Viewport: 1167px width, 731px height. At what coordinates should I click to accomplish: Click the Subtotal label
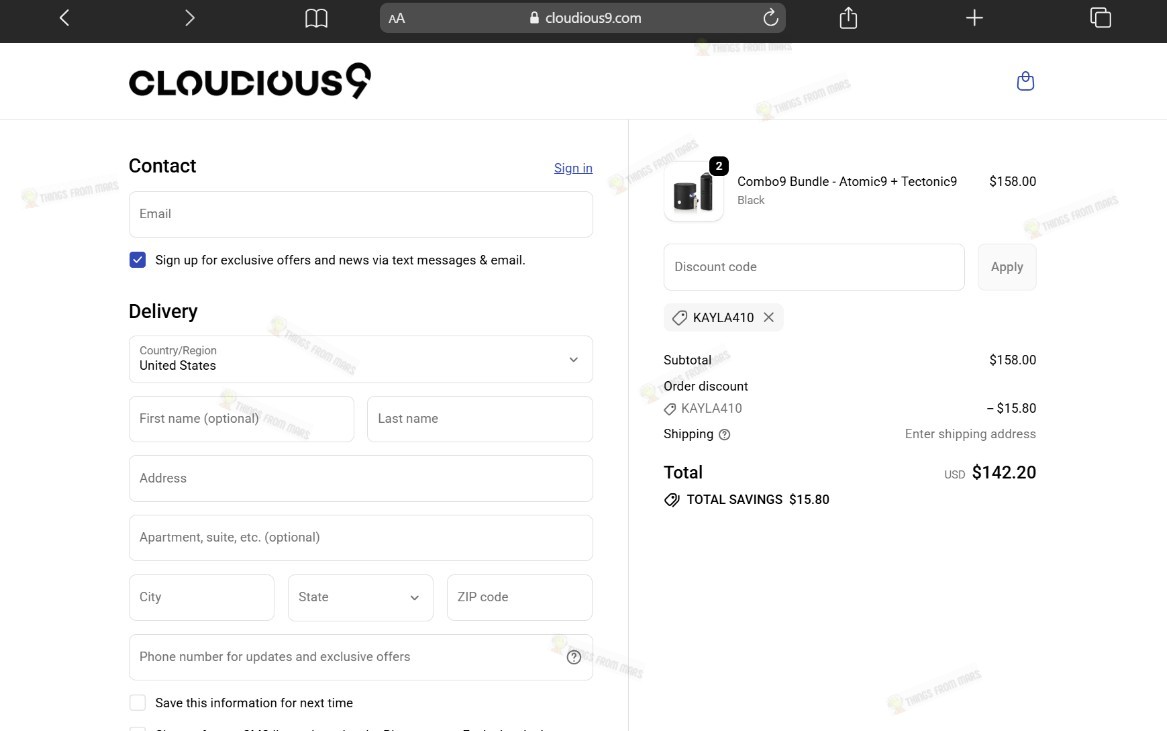tap(687, 360)
